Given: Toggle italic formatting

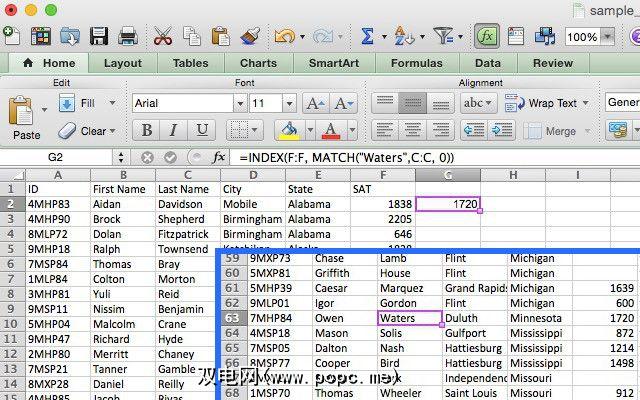Looking at the screenshot, I should point(173,131).
